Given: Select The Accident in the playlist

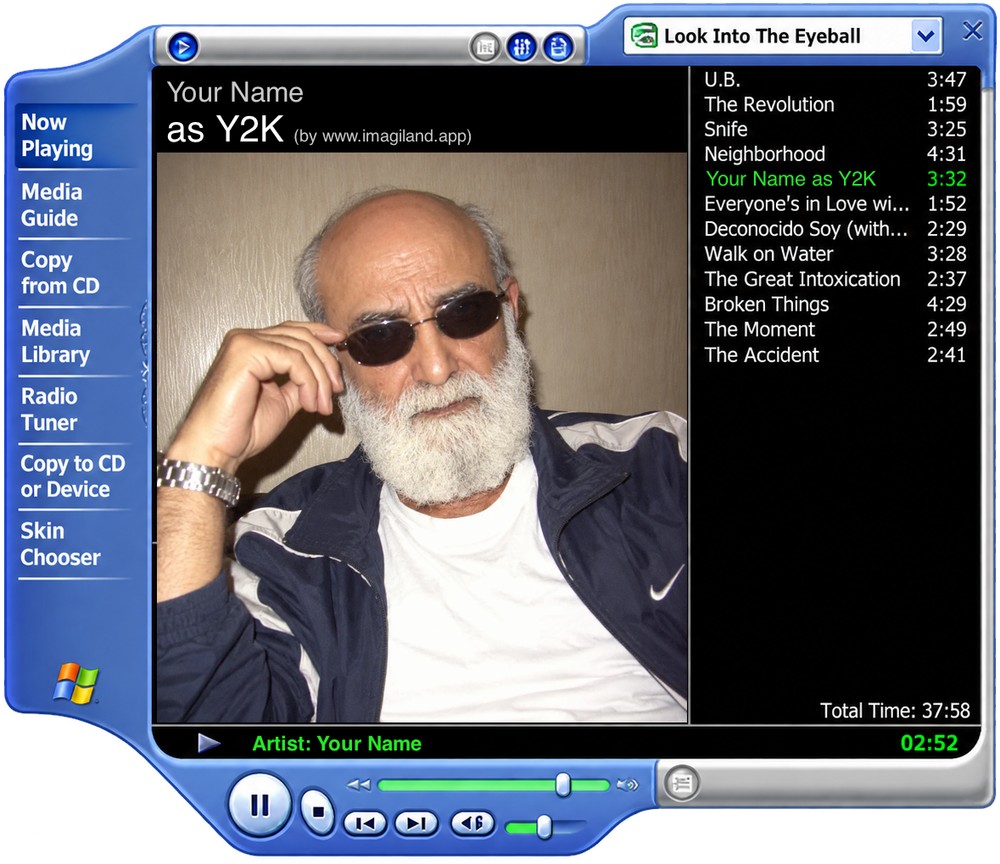Looking at the screenshot, I should pyautogui.click(x=835, y=355).
